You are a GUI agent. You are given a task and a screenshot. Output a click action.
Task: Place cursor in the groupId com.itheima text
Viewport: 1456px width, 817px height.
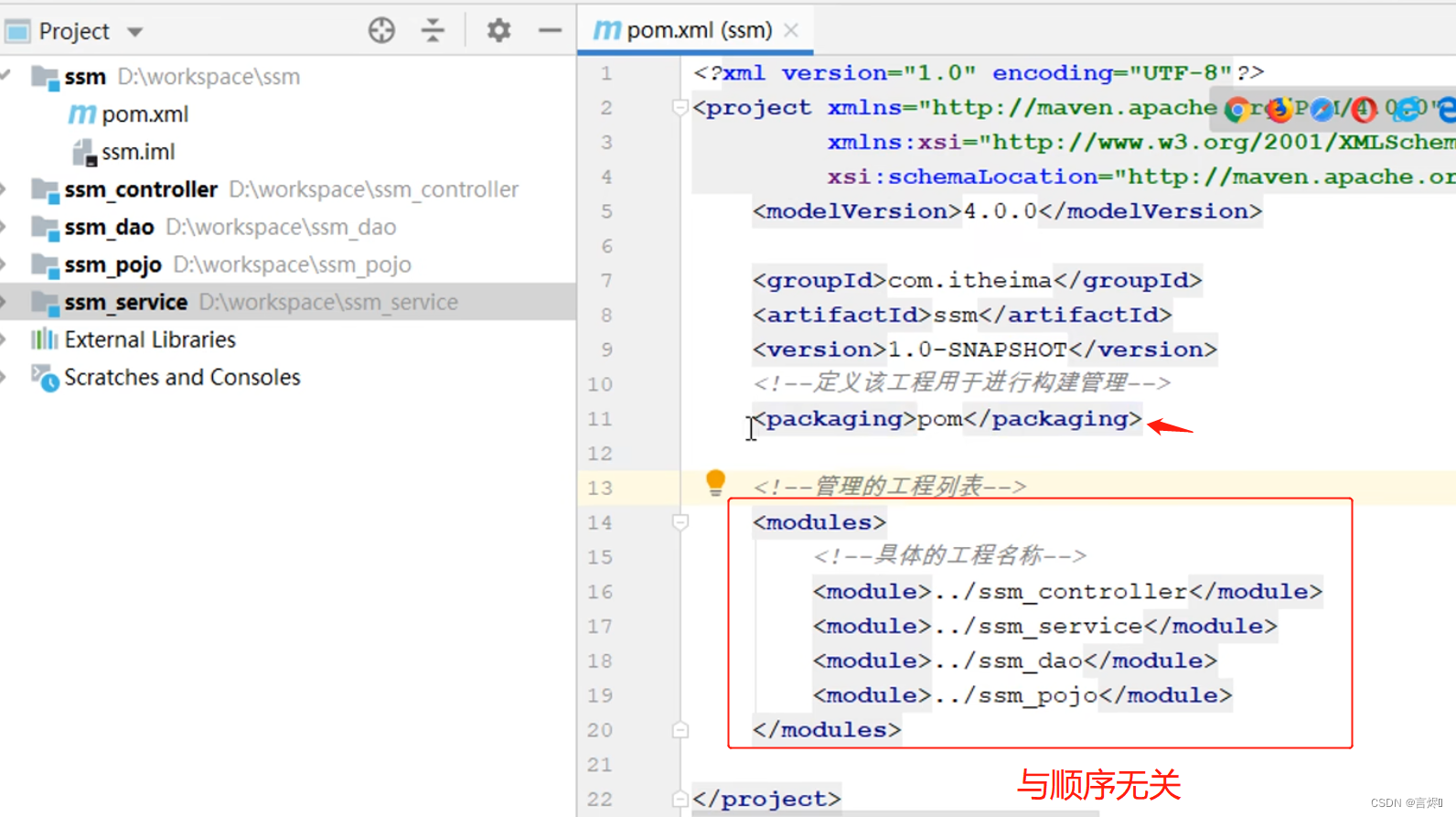[x=969, y=280]
